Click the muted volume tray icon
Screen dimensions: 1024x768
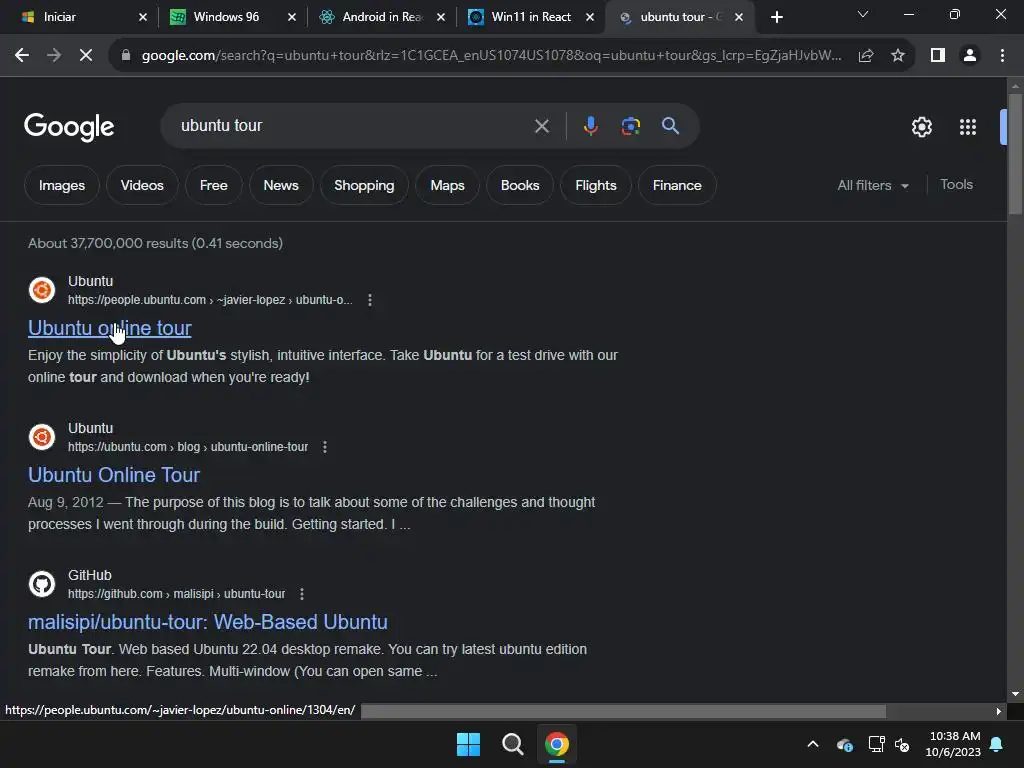point(903,744)
